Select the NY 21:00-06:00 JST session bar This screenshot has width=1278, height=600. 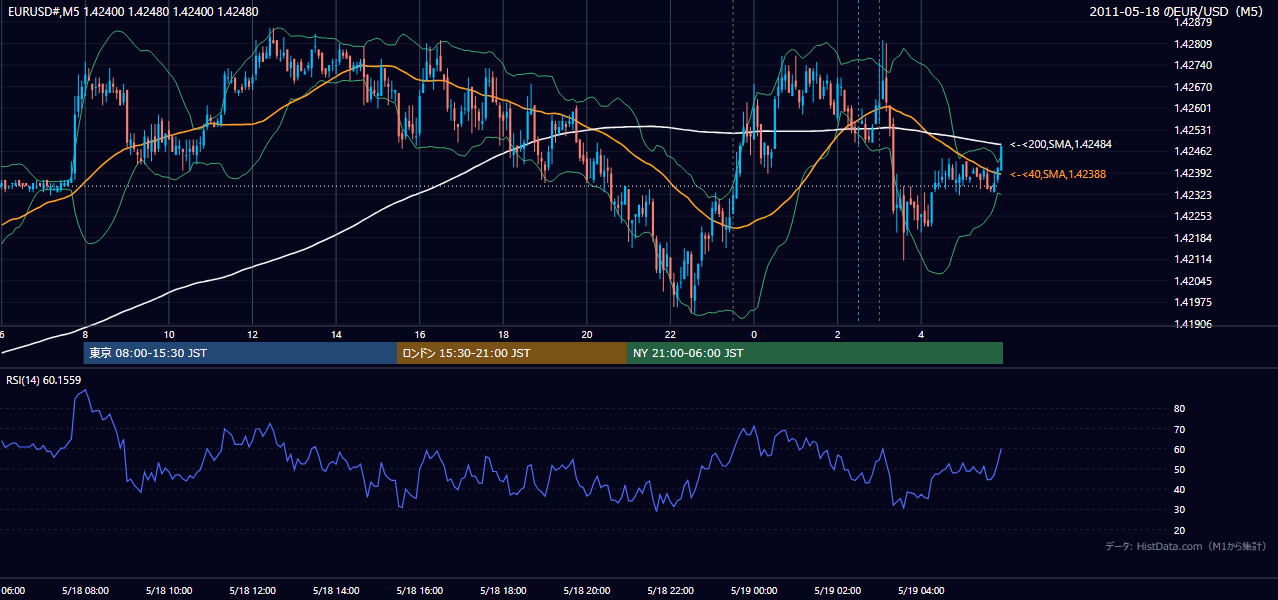[815, 353]
